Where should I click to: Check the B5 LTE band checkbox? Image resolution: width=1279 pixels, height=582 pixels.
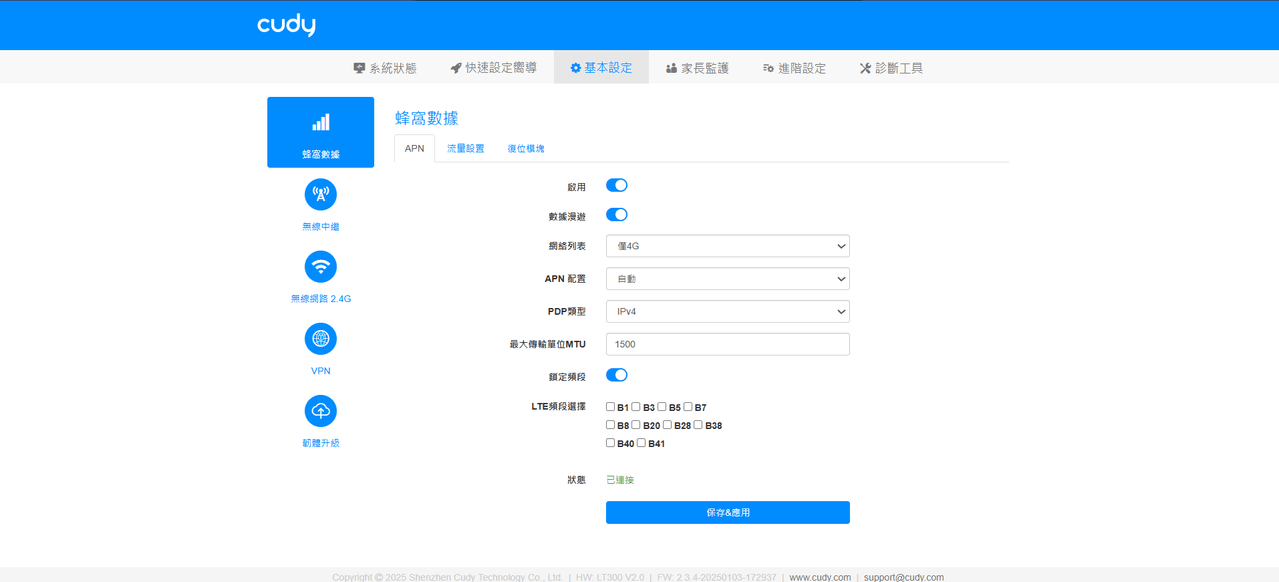click(x=662, y=407)
